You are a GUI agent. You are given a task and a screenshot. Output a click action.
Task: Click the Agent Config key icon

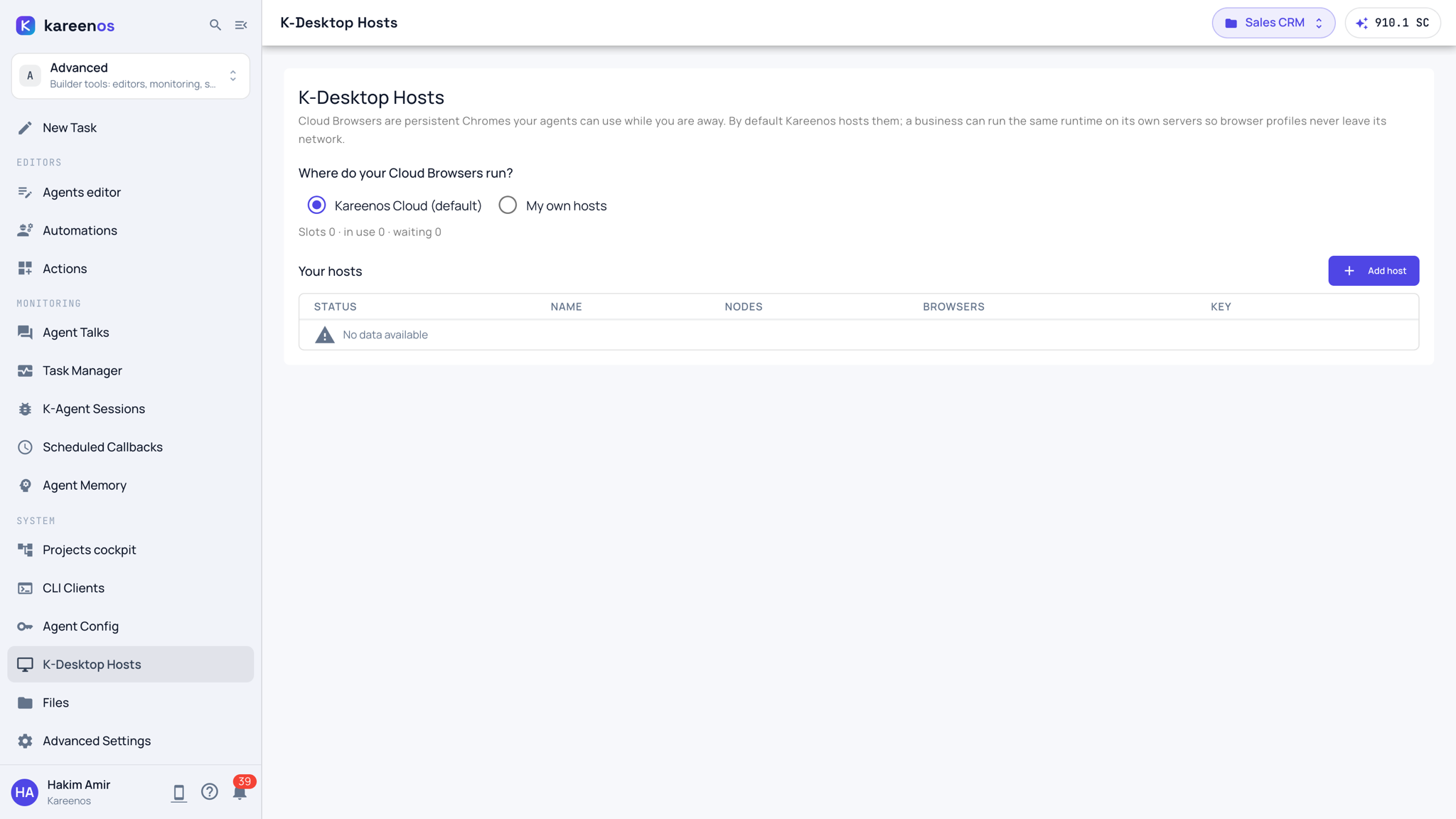tap(25, 626)
